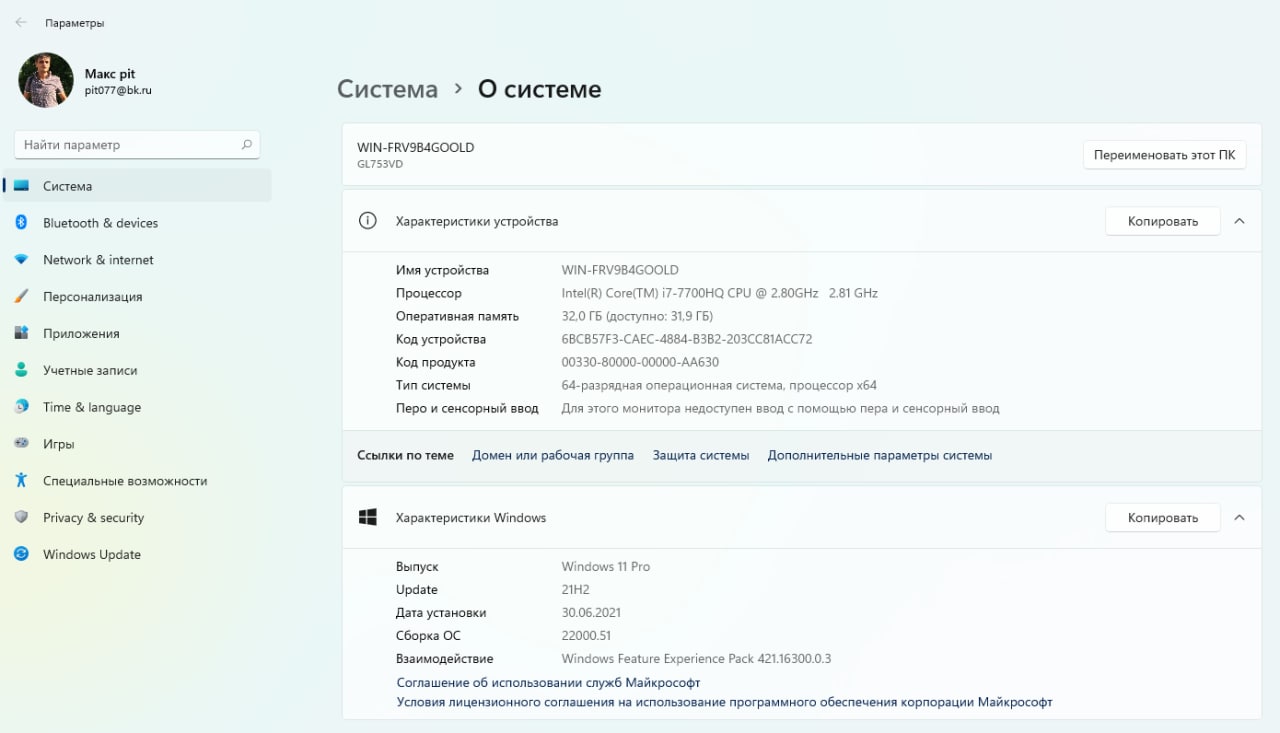Open Дополнительные параметры системы link

point(880,455)
